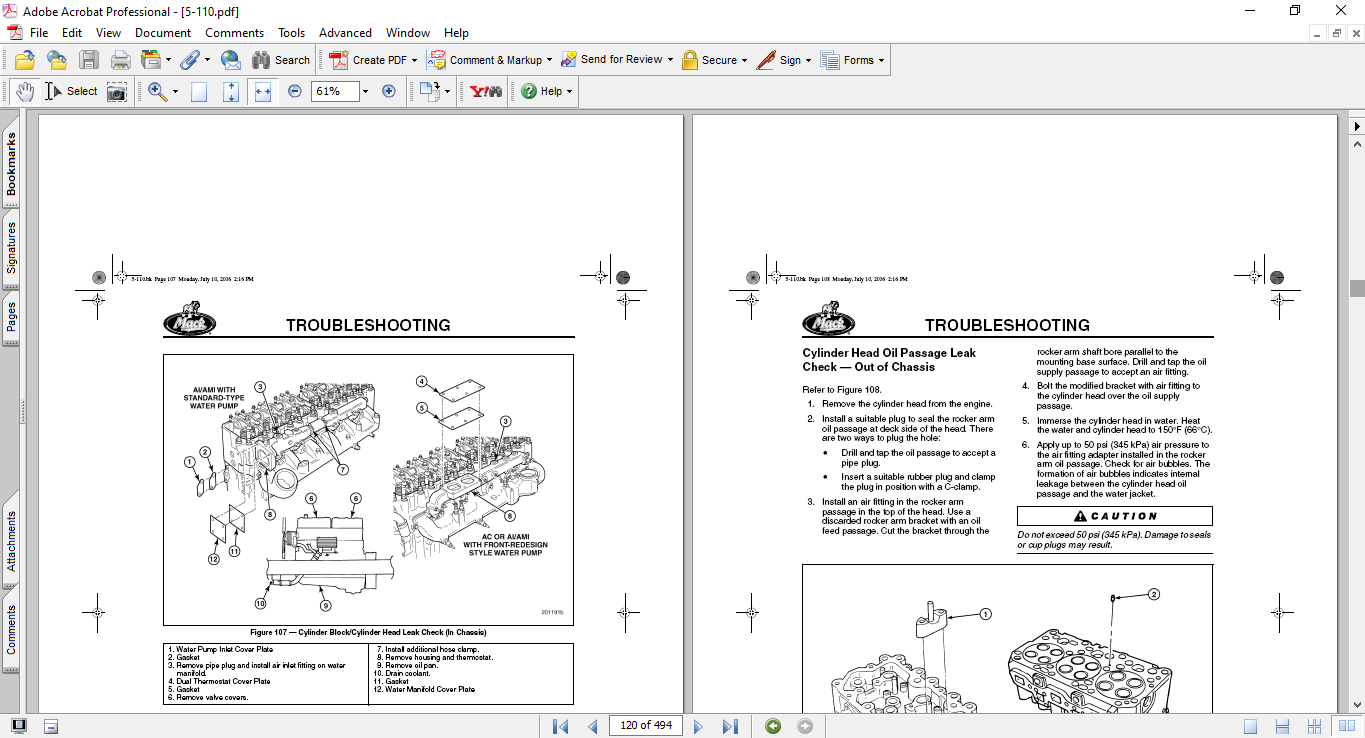The image size is (1365, 738).
Task: Show the Pages side panel tab
Action: point(11,319)
